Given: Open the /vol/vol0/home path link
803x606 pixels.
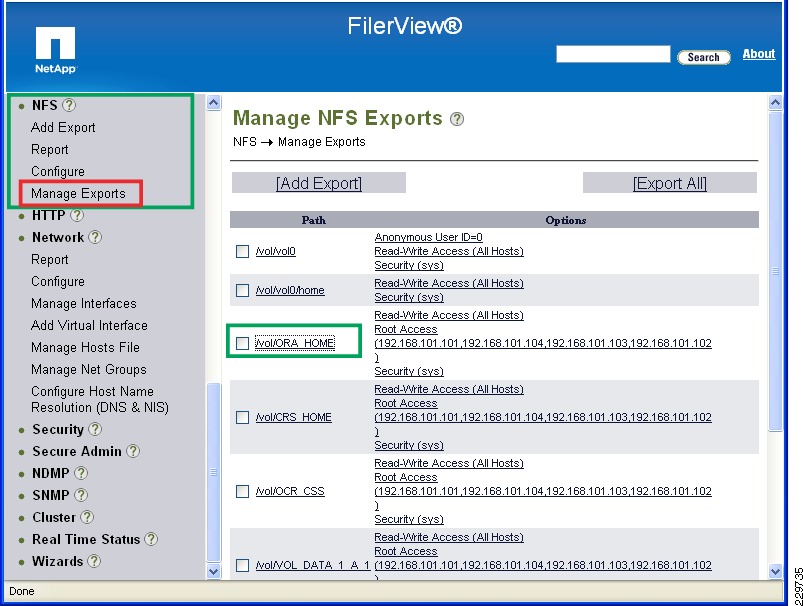Looking at the screenshot, I should tap(290, 290).
